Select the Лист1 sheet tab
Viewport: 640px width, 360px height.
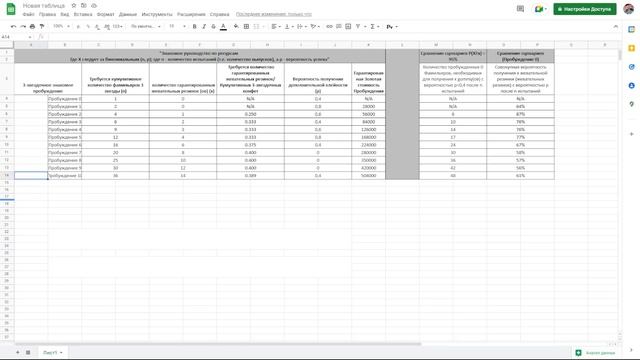(53, 352)
